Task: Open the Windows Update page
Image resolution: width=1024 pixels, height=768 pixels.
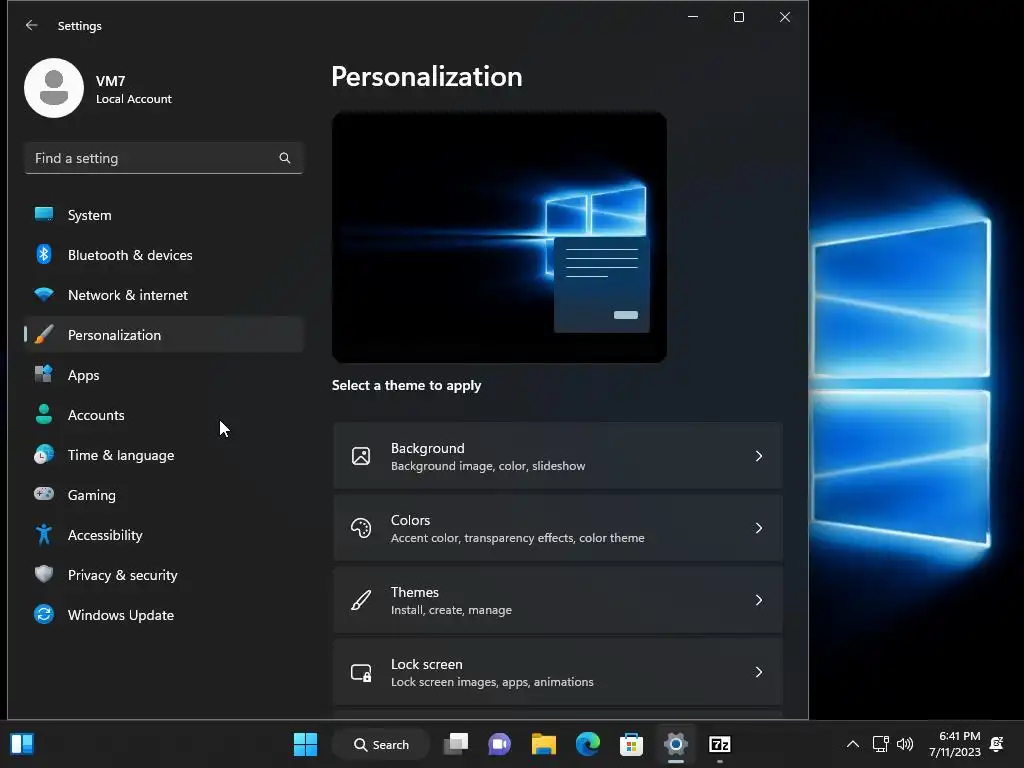Action: [164, 615]
